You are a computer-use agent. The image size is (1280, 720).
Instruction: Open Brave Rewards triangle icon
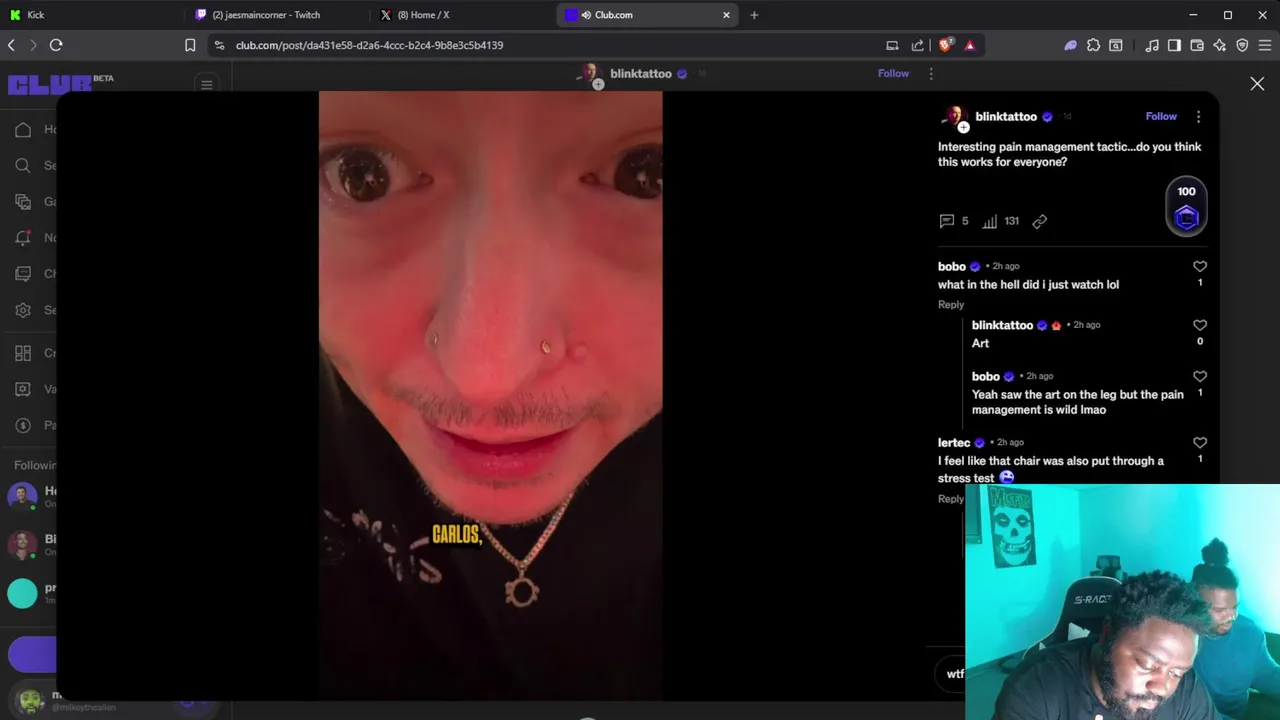[x=970, y=45]
